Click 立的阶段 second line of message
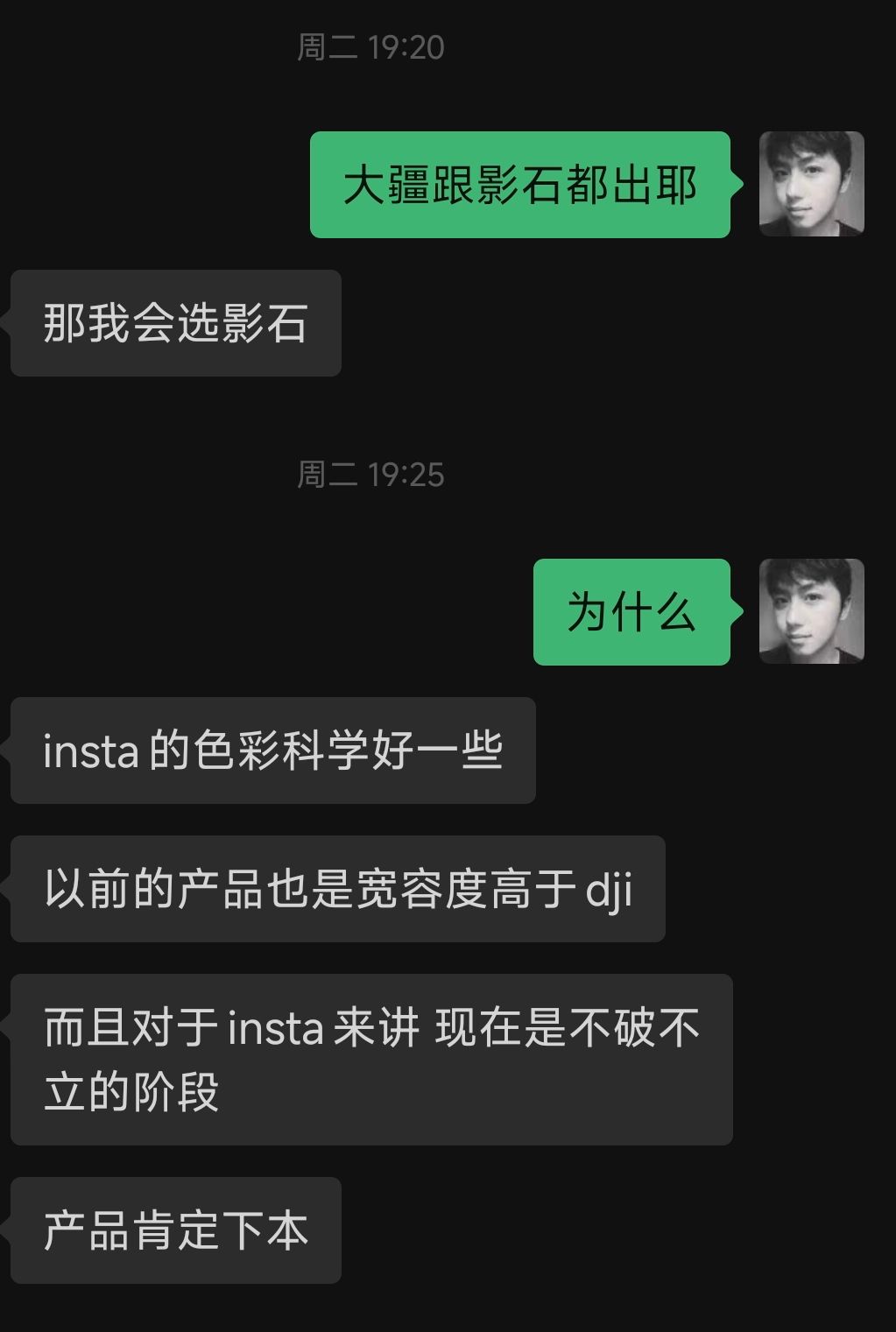The width and height of the screenshot is (896, 1332). pyautogui.click(x=131, y=1092)
